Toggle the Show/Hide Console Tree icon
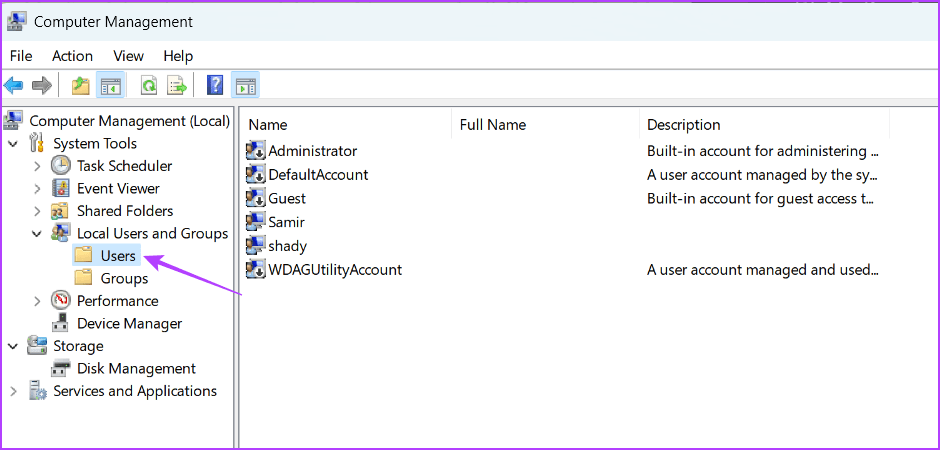 click(109, 86)
